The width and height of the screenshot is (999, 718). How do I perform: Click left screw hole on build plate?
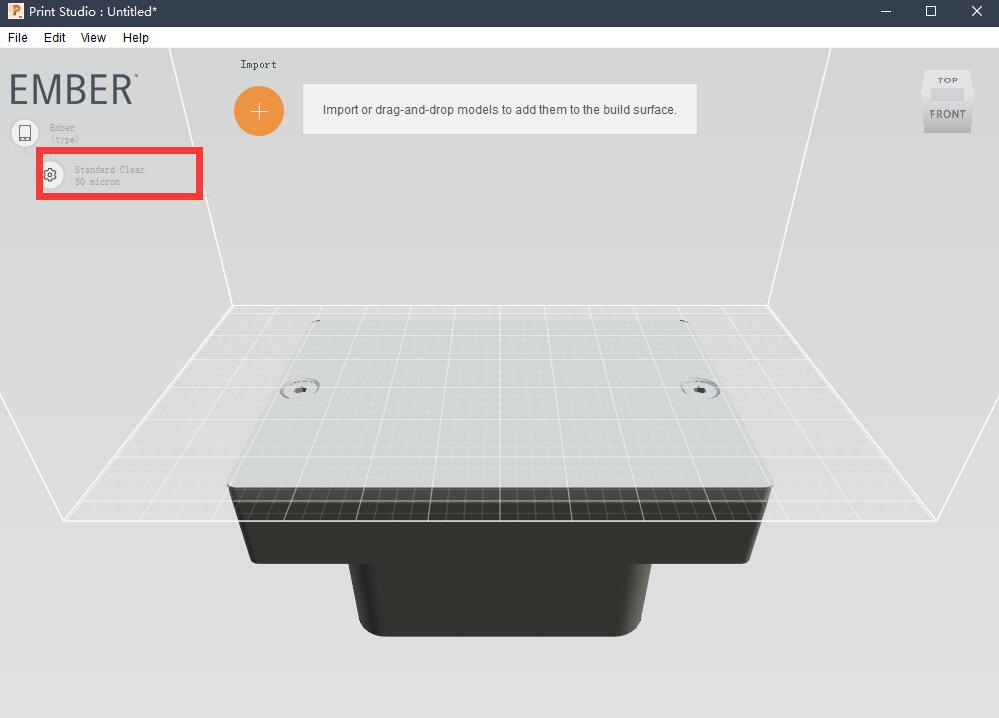click(299, 387)
